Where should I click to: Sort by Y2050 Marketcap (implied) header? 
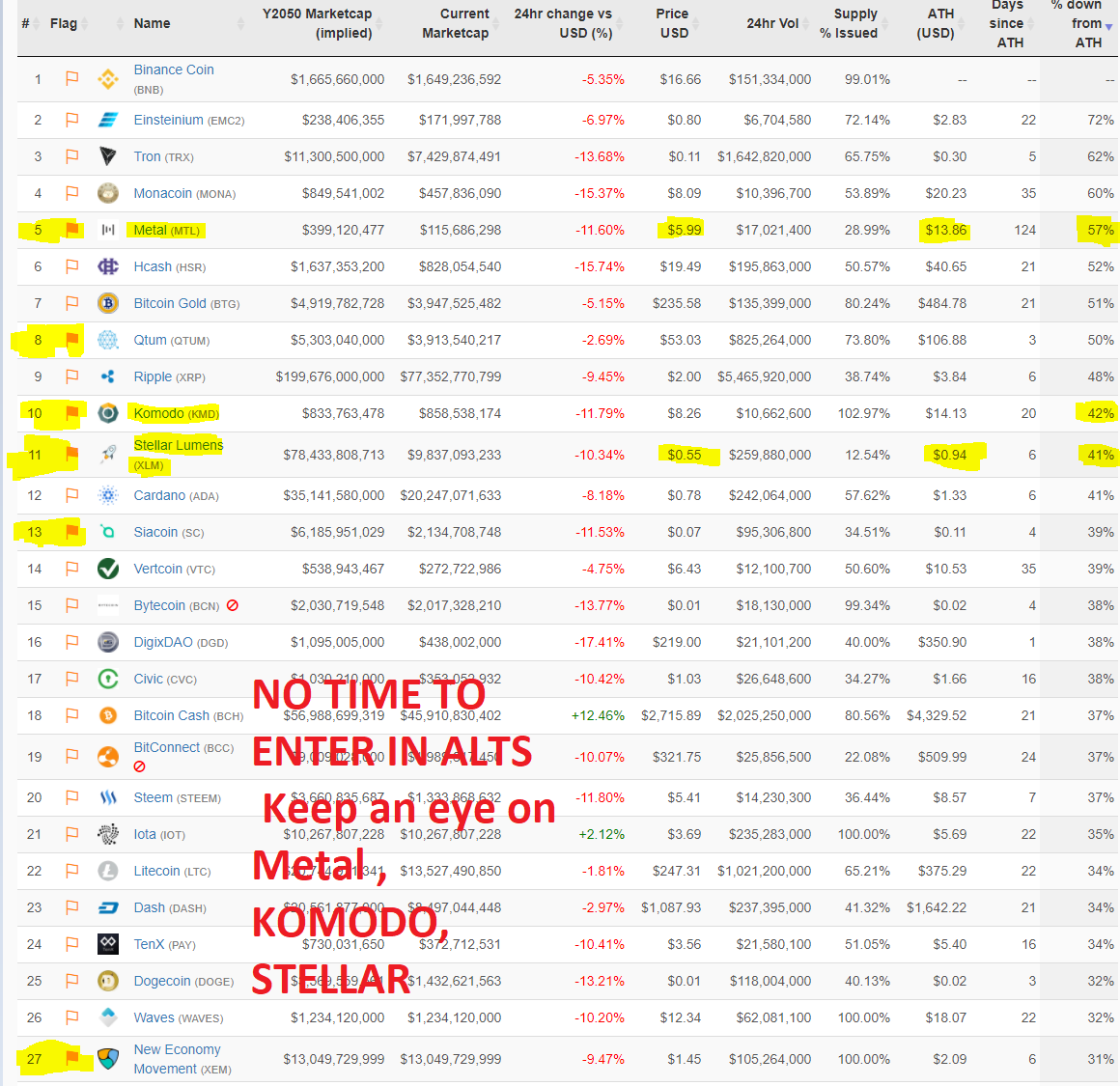(x=317, y=23)
